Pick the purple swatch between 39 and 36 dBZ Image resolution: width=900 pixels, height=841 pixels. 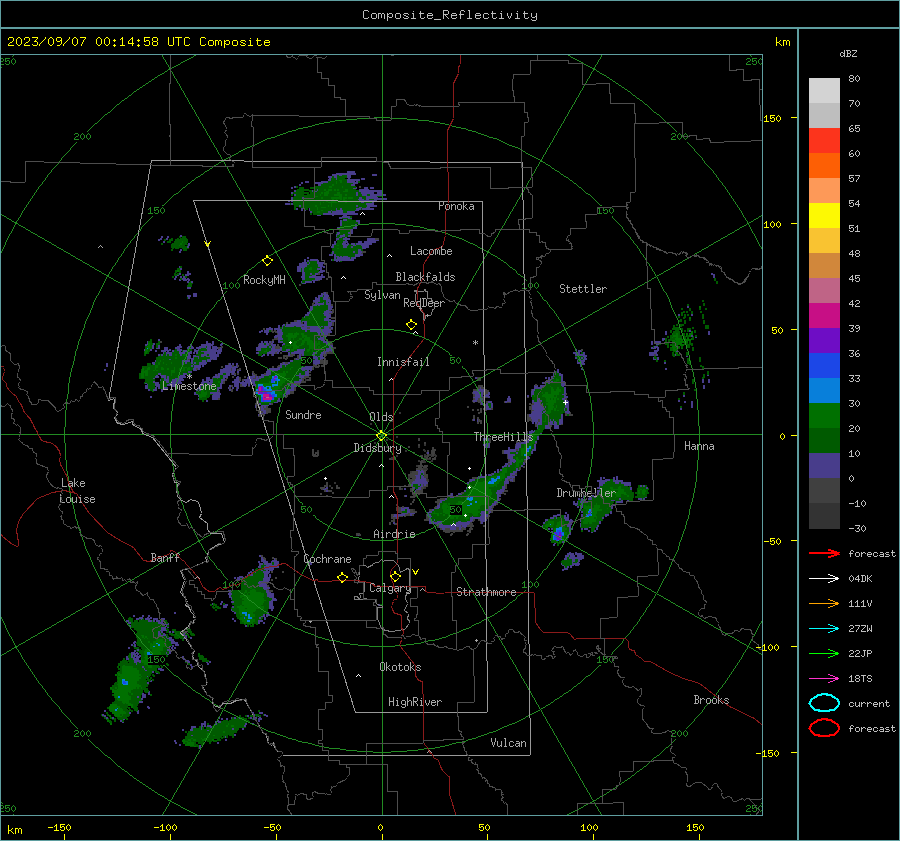coord(824,341)
